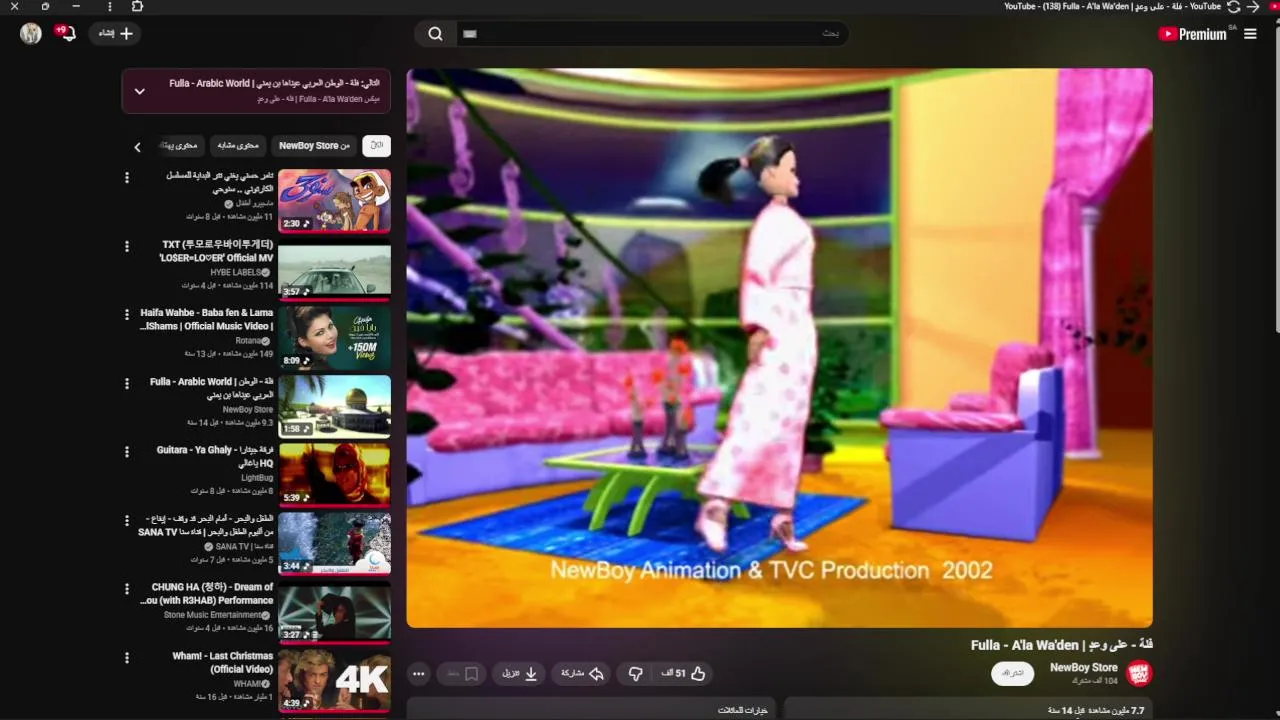This screenshot has width=1280, height=720.
Task: Open options menu for CHUNG HA video
Action: point(127,590)
